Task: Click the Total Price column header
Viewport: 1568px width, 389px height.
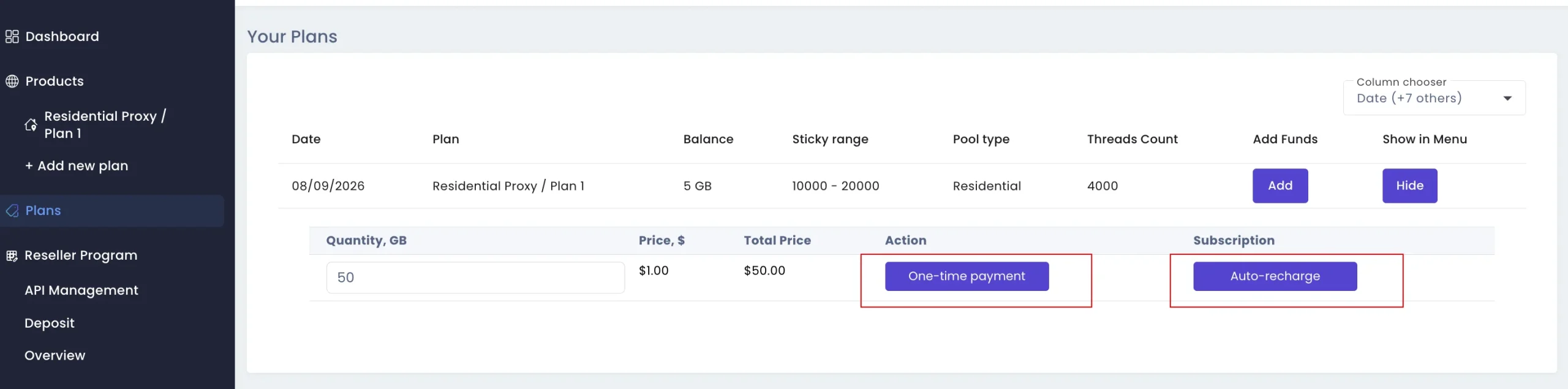Action: pyautogui.click(x=777, y=241)
